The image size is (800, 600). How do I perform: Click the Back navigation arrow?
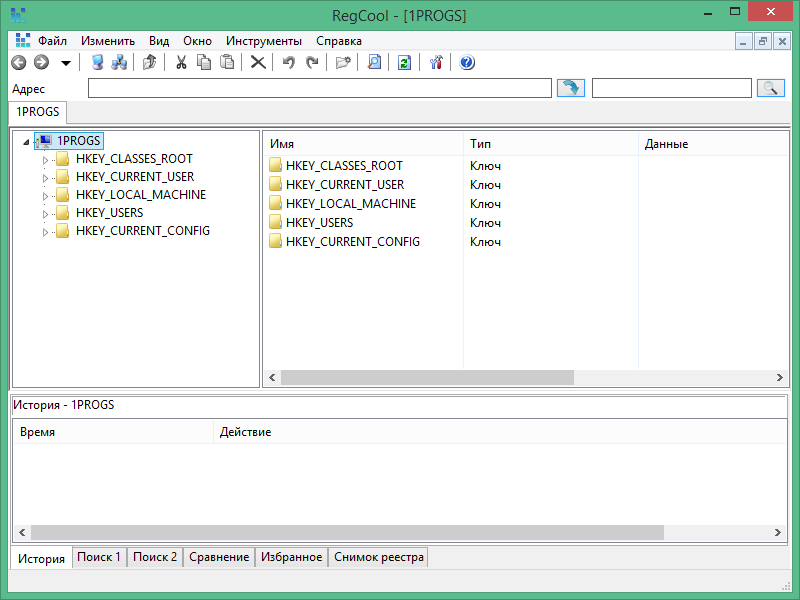18,62
